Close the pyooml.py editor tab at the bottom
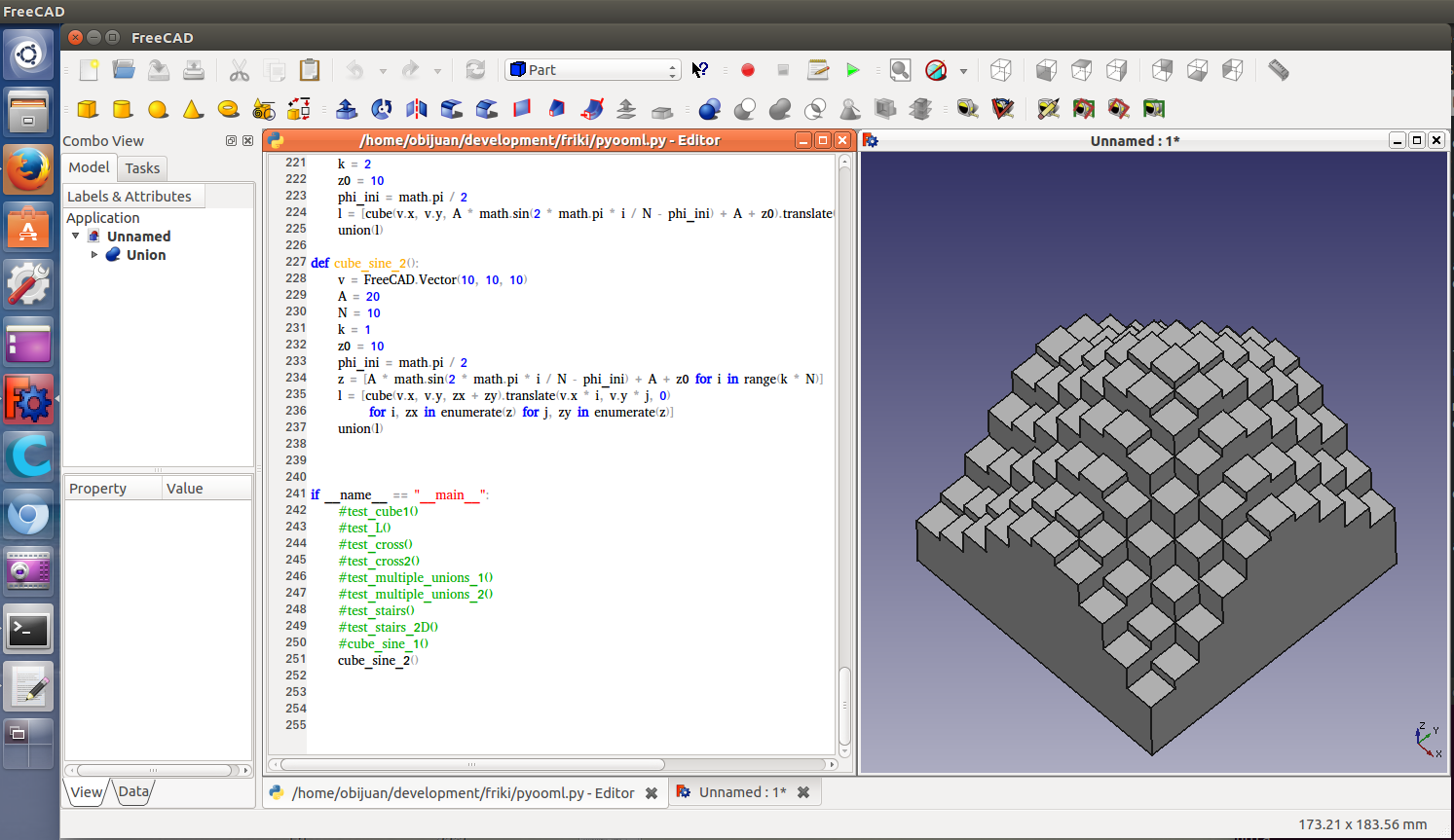Image resolution: width=1454 pixels, height=840 pixels. [652, 793]
